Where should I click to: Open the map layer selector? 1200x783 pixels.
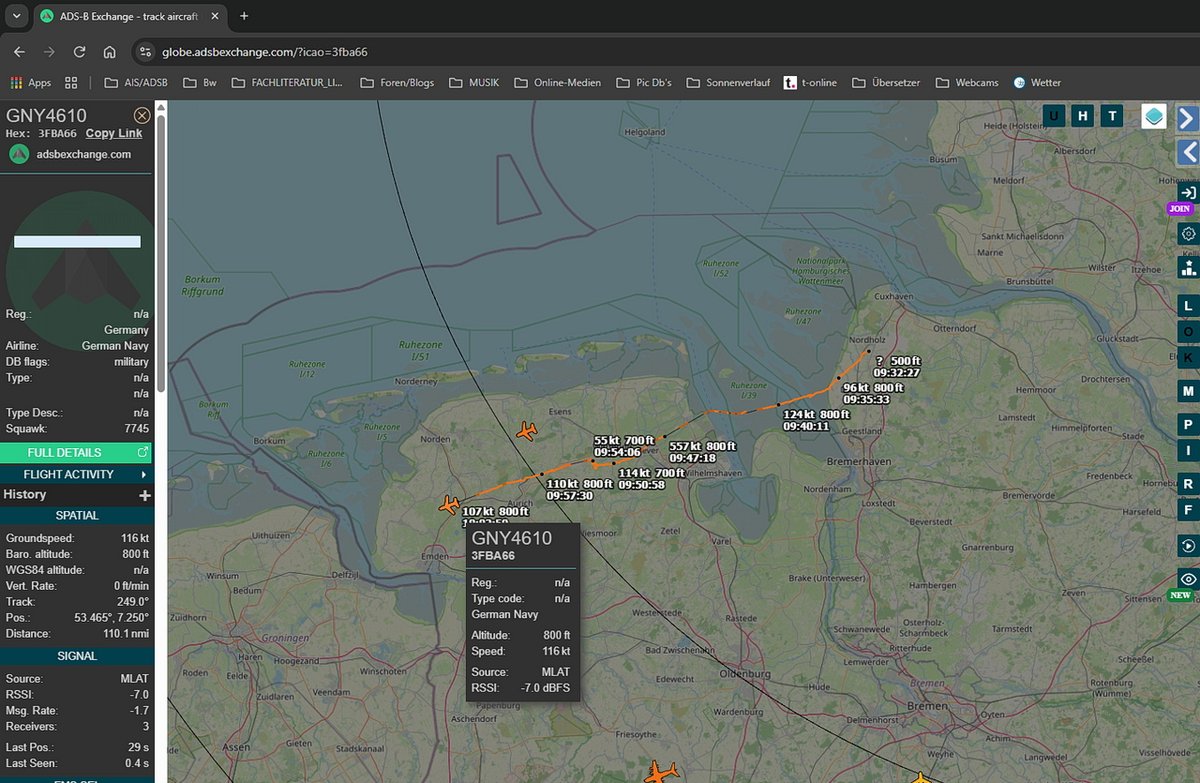[x=1154, y=117]
